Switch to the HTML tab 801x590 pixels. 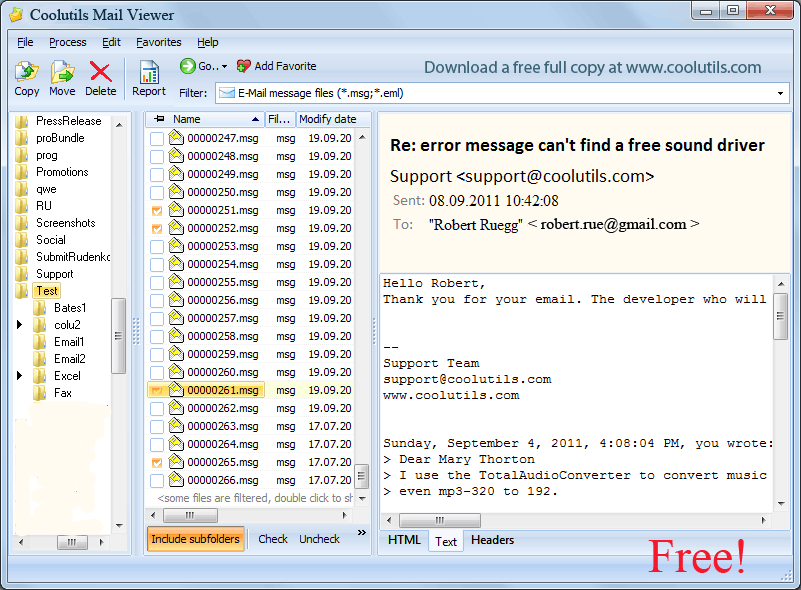click(x=404, y=540)
